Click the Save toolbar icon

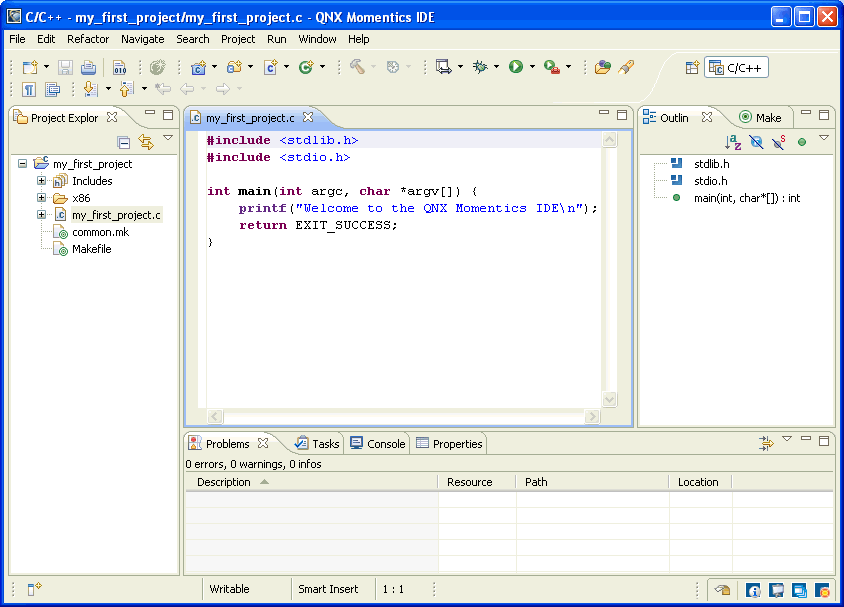65,67
